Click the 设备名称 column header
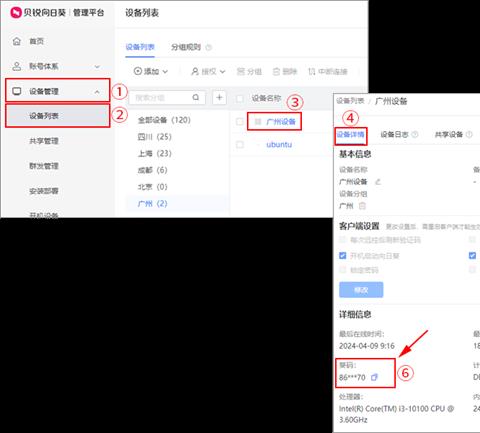 click(x=266, y=98)
